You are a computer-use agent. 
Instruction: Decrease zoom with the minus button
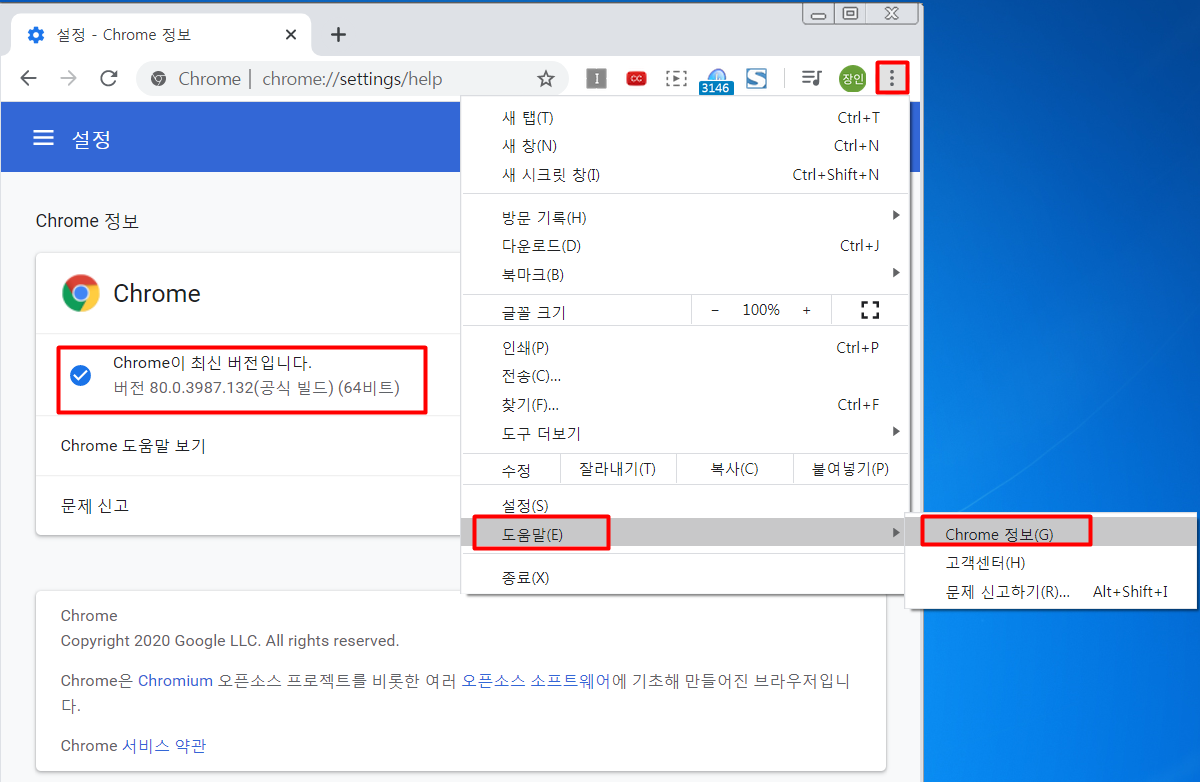point(715,310)
